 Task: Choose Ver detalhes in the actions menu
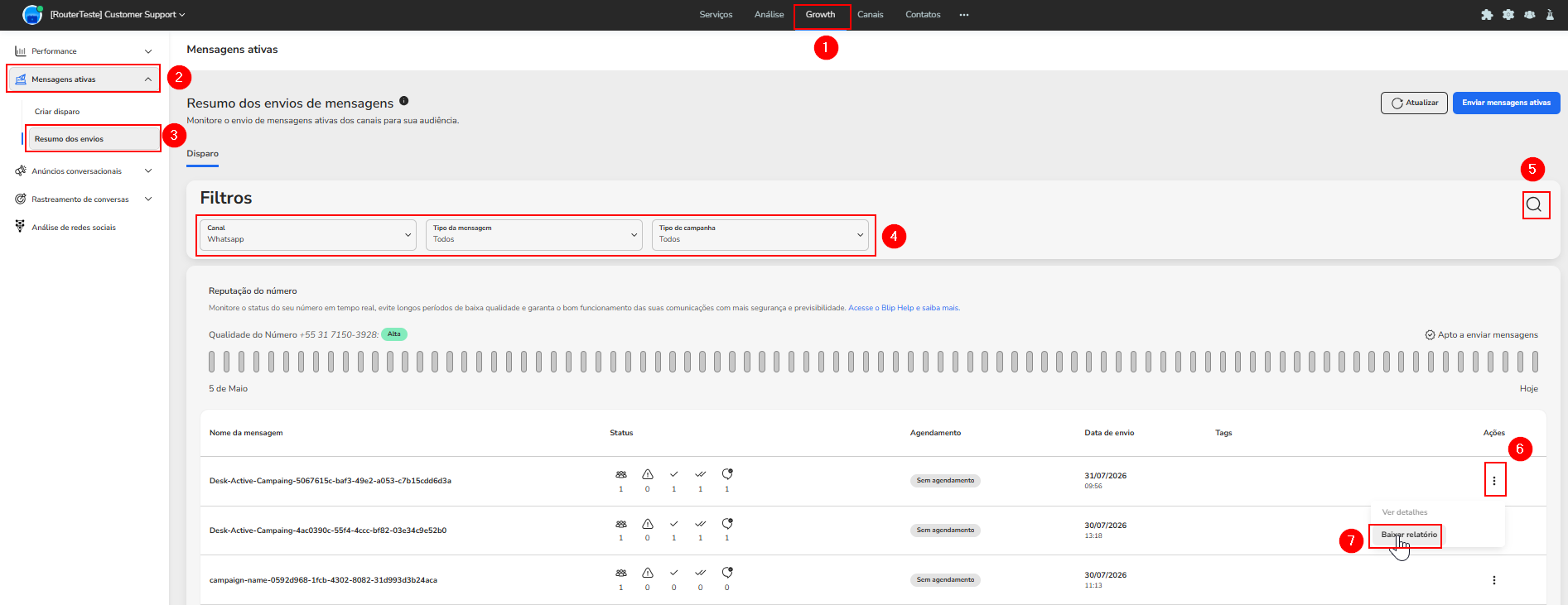pos(1405,512)
